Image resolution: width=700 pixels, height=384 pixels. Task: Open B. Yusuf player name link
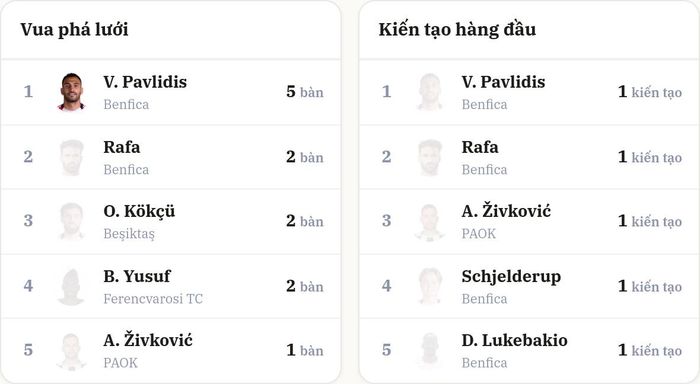tap(137, 276)
